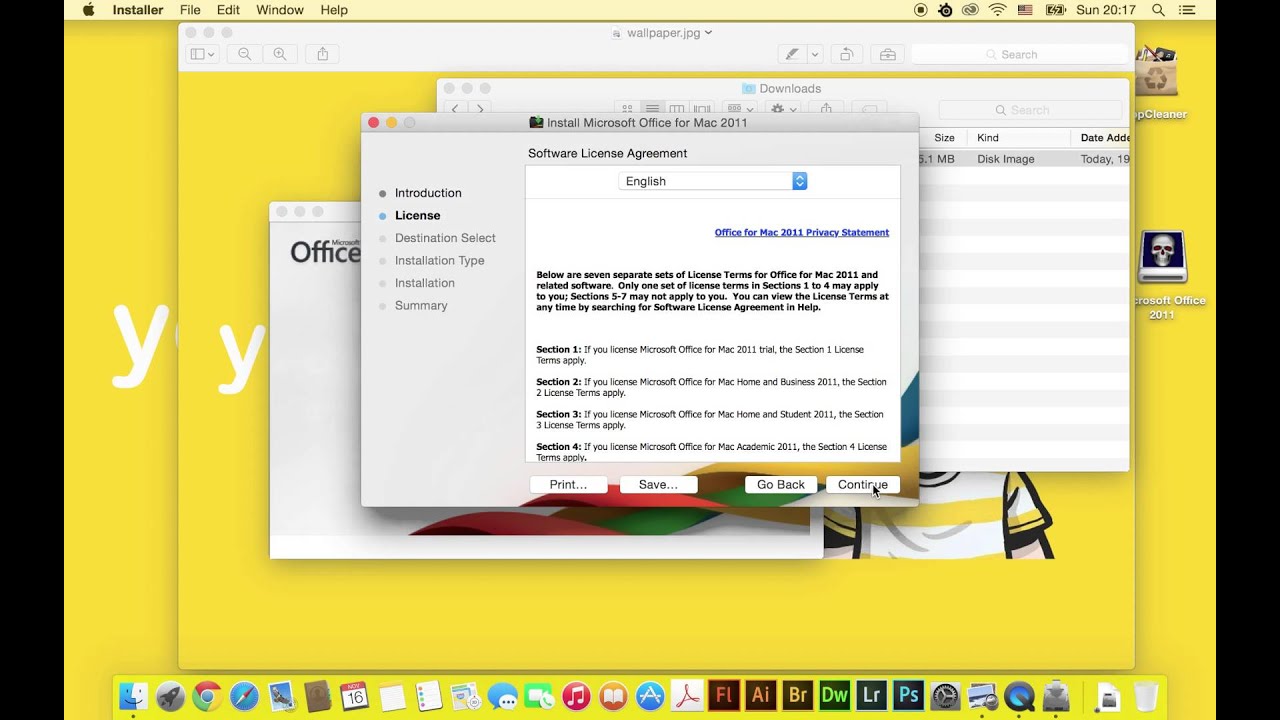1280x720 pixels.
Task: Open Messages speech-bubble icon in dock
Action: coord(503,695)
